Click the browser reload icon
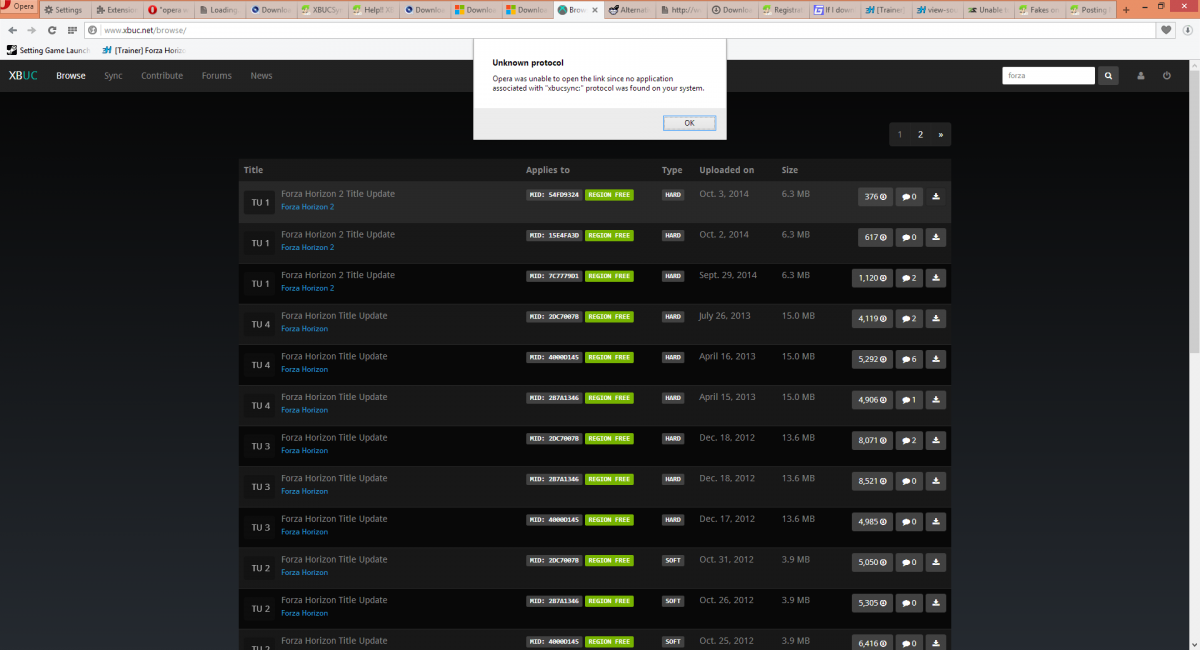1200x650 pixels. [49, 30]
